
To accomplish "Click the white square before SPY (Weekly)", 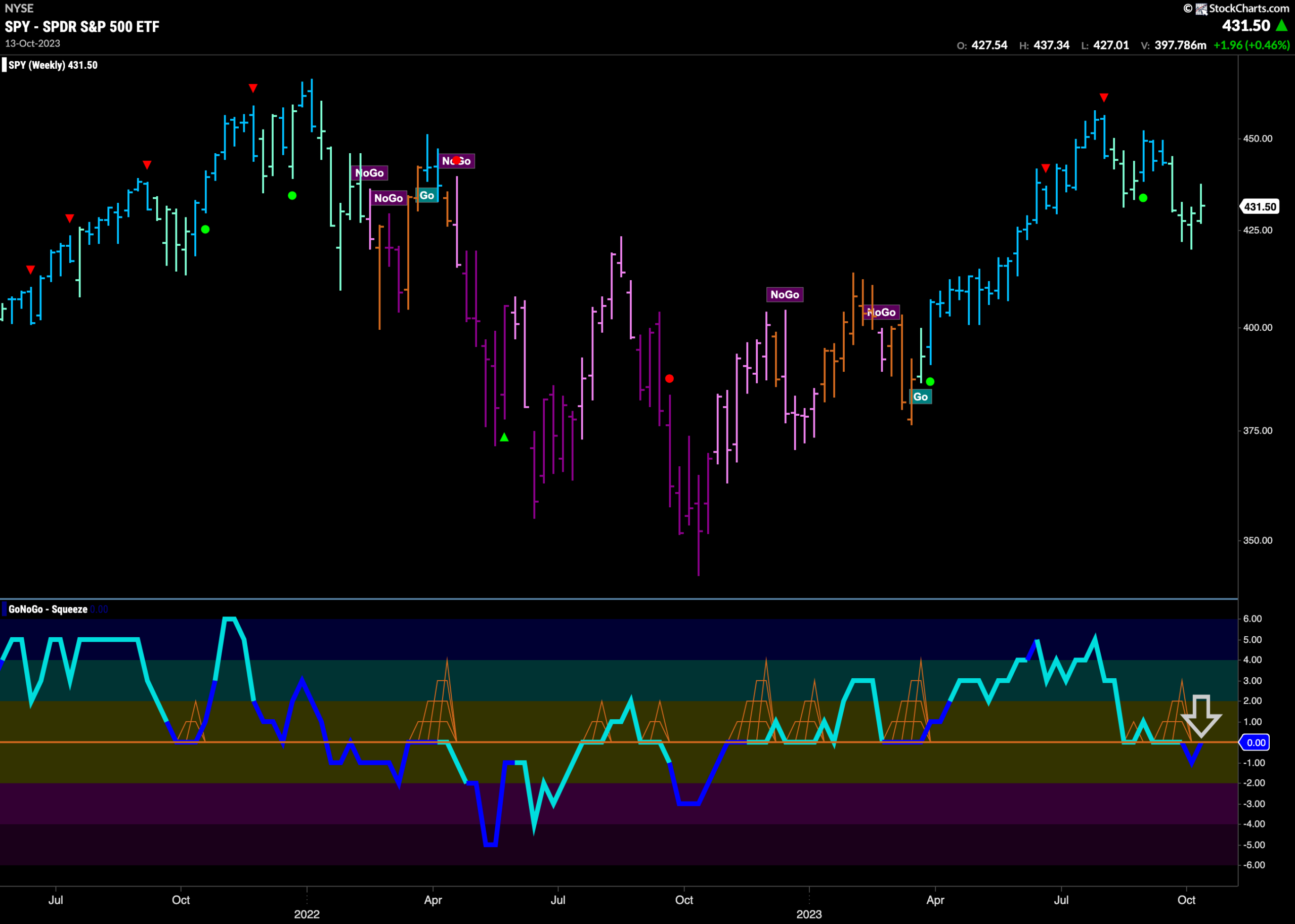I will click(5, 65).
